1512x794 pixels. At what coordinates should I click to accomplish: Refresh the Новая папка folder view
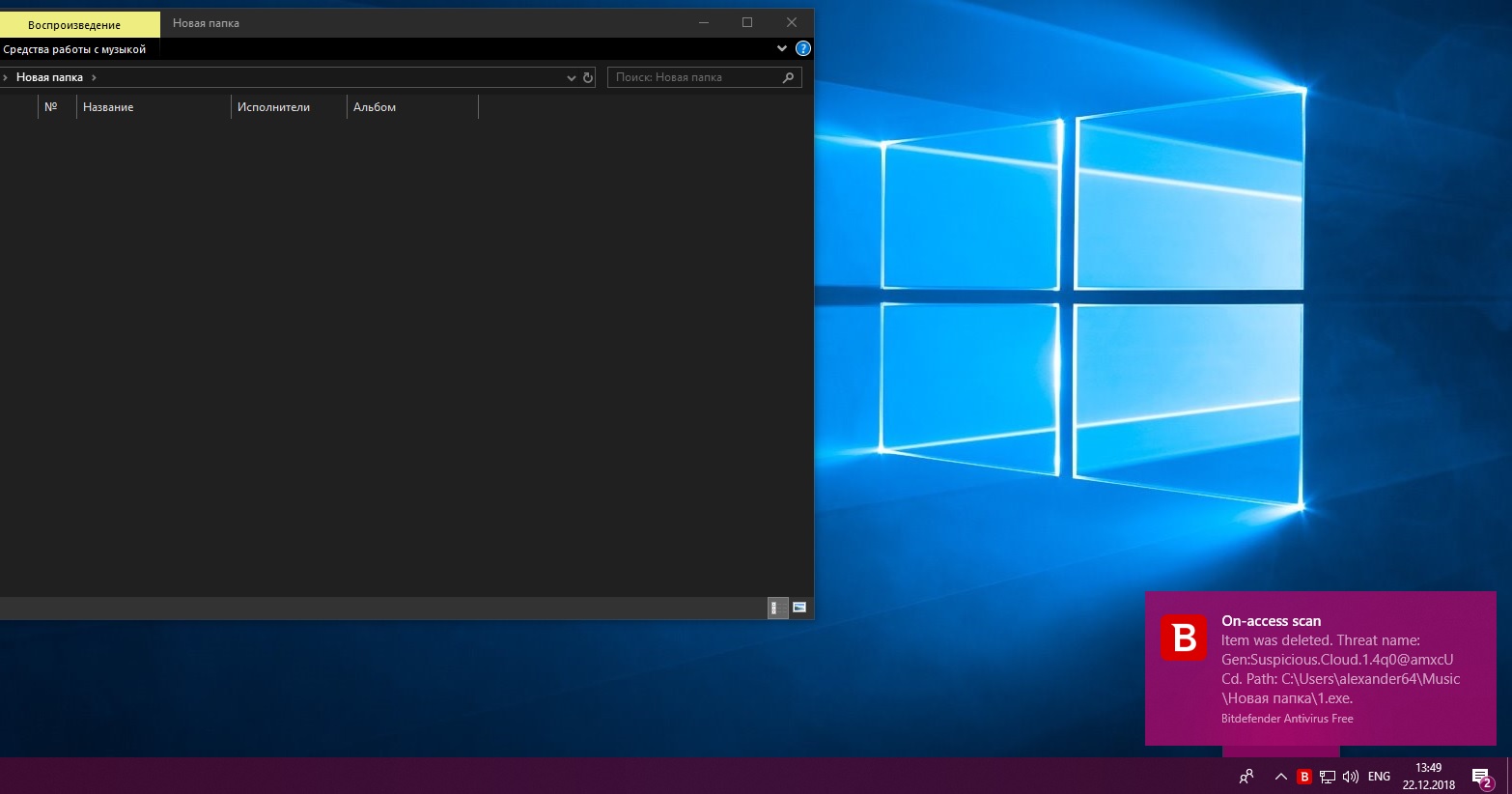click(x=588, y=77)
